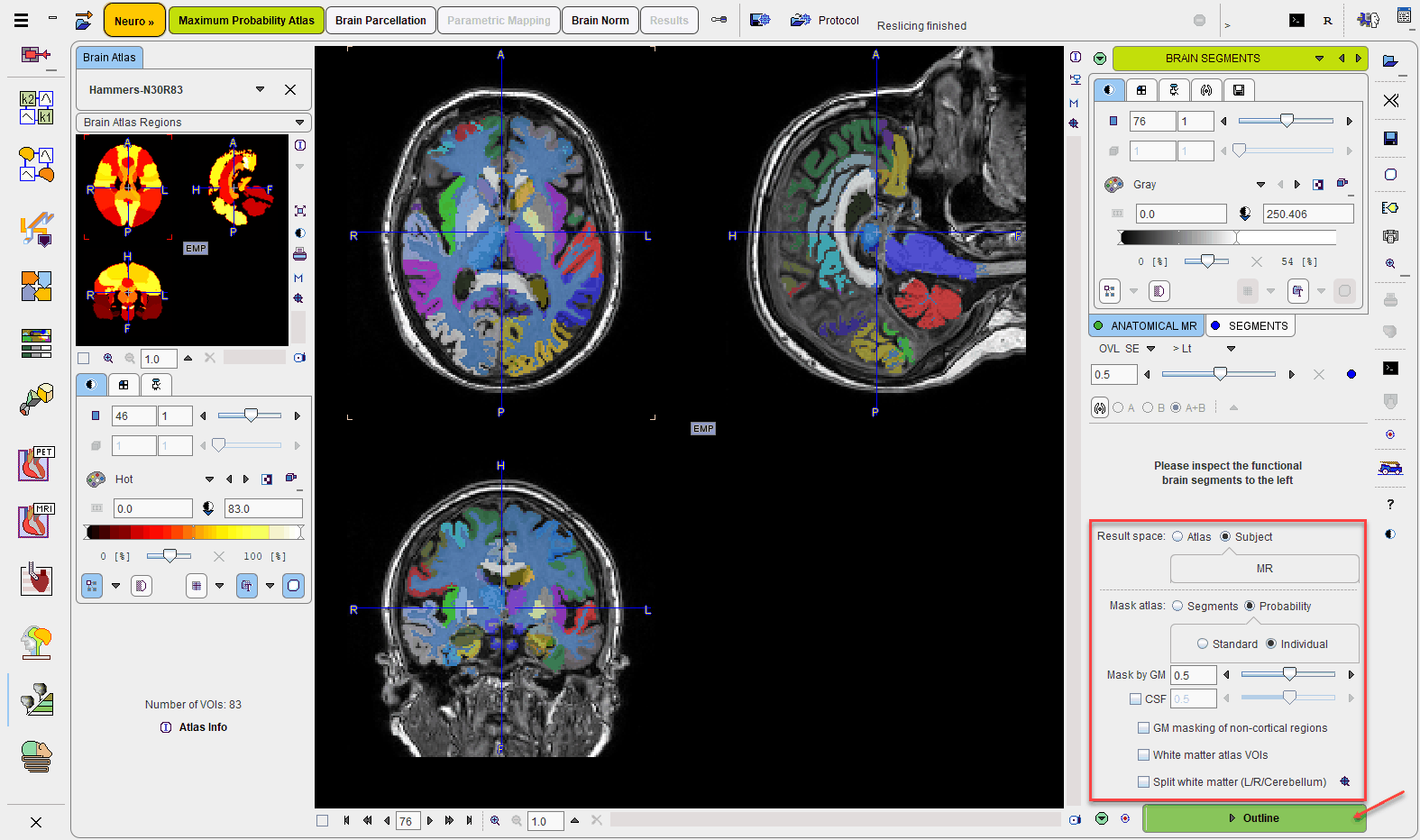Open the R statistics icon
Screen dimensions: 1420x840
click(x=1327, y=20)
